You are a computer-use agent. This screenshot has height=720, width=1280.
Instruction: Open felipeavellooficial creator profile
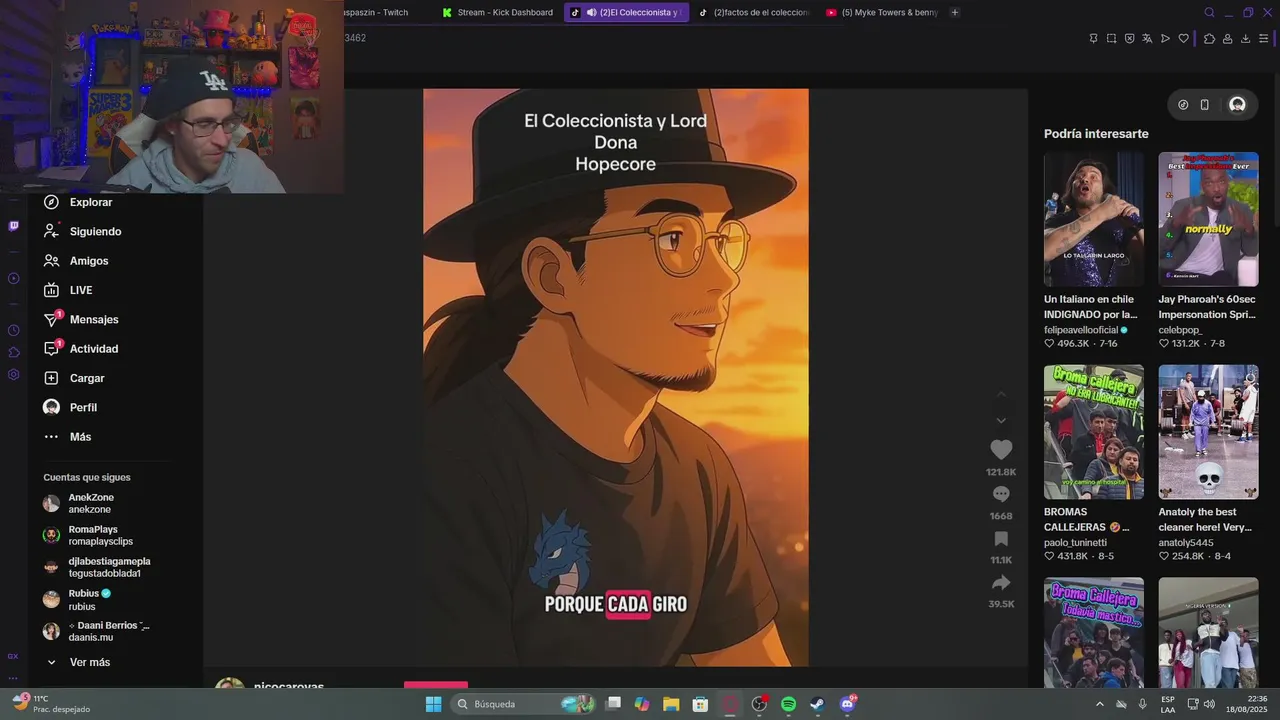pos(1081,330)
